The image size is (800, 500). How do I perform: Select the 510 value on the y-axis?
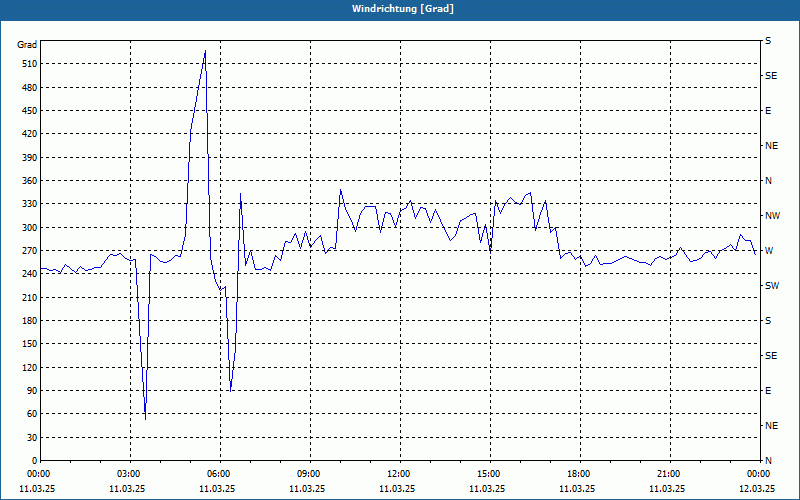(x=30, y=64)
